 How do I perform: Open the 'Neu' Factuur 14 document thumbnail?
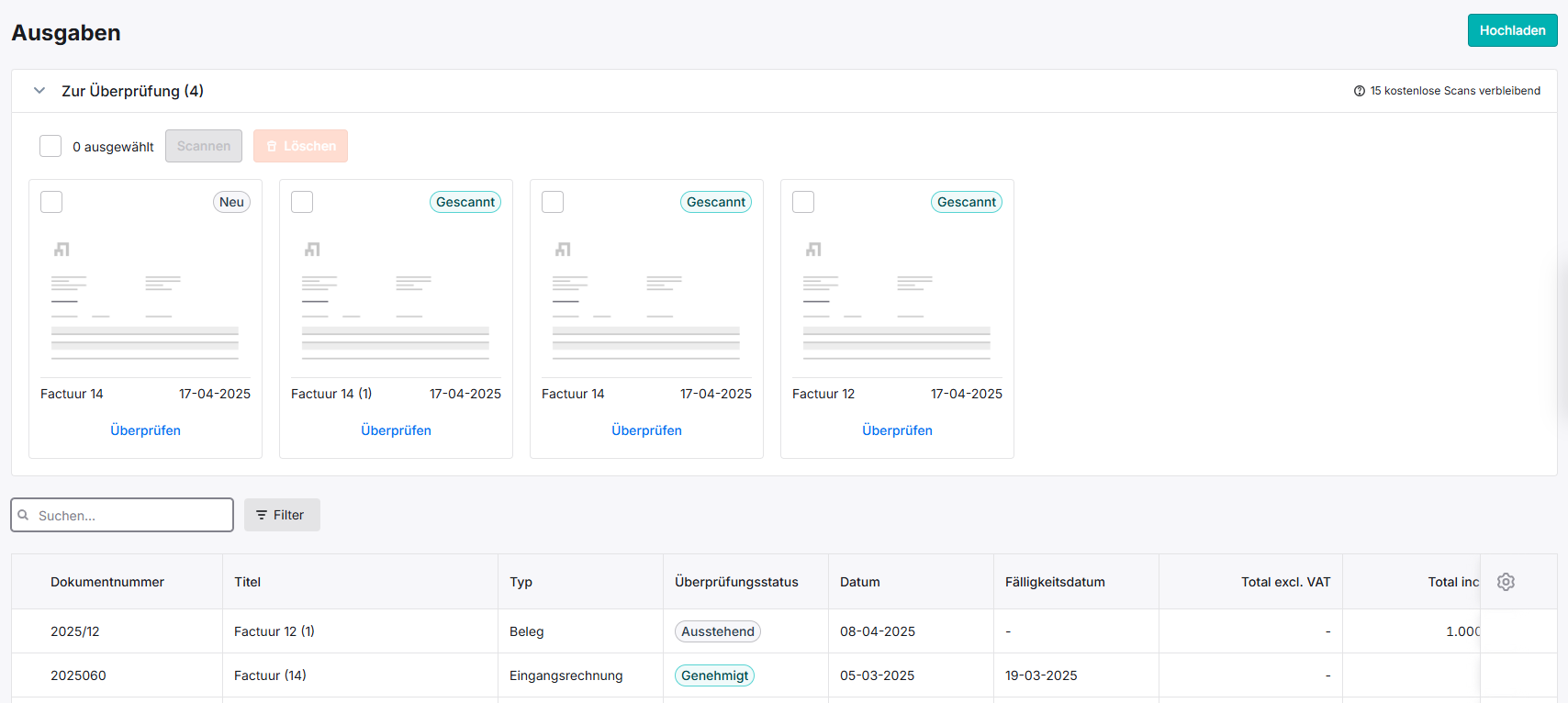pos(145,300)
